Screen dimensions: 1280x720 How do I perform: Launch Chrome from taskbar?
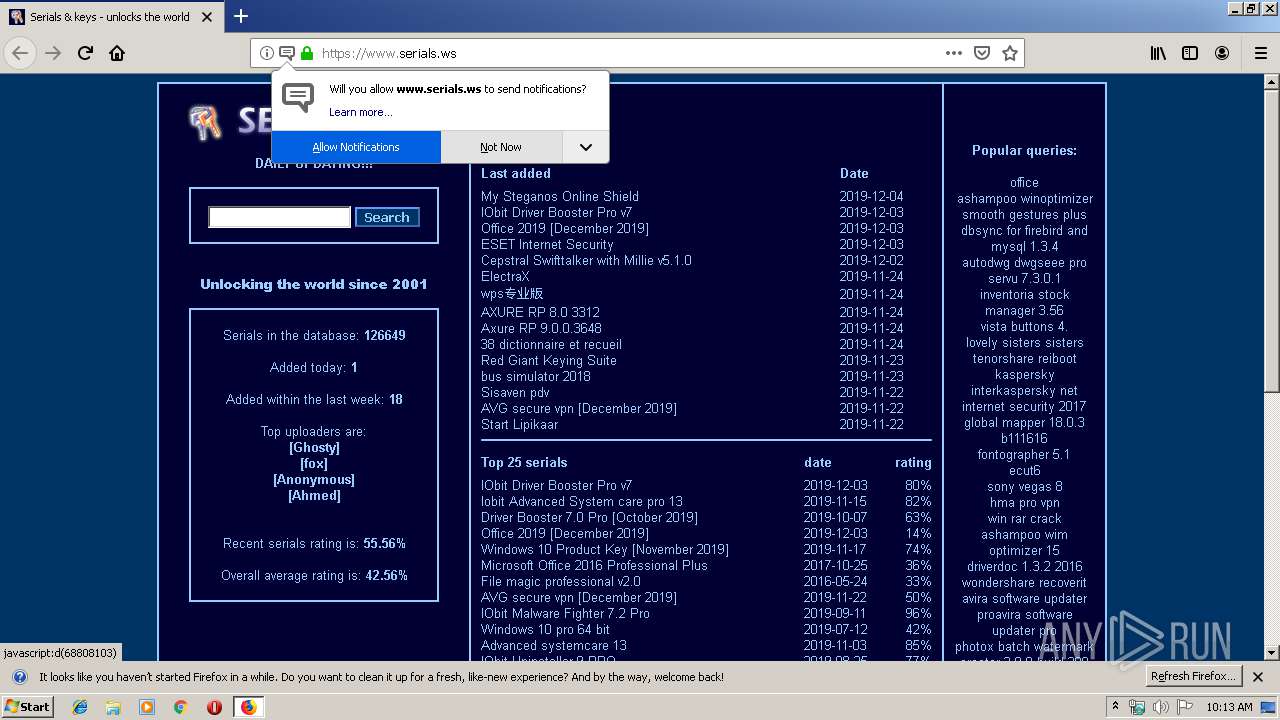coord(180,707)
